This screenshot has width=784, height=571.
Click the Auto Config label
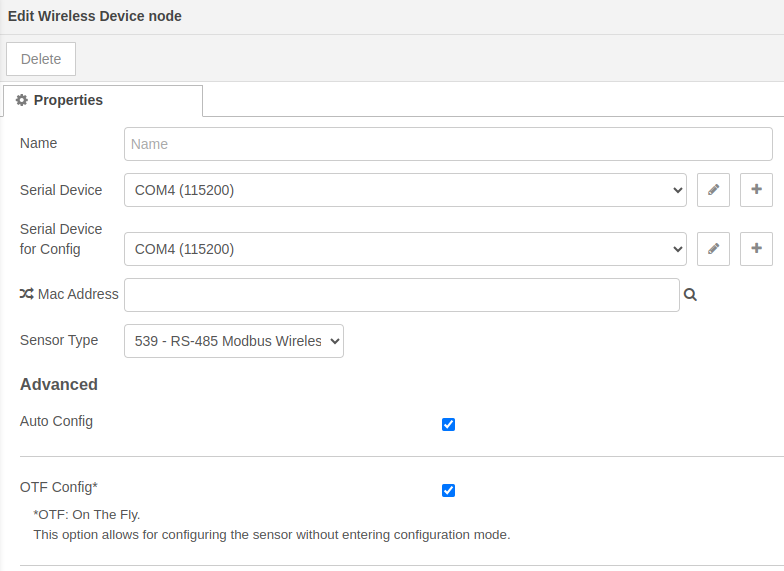pyautogui.click(x=56, y=422)
